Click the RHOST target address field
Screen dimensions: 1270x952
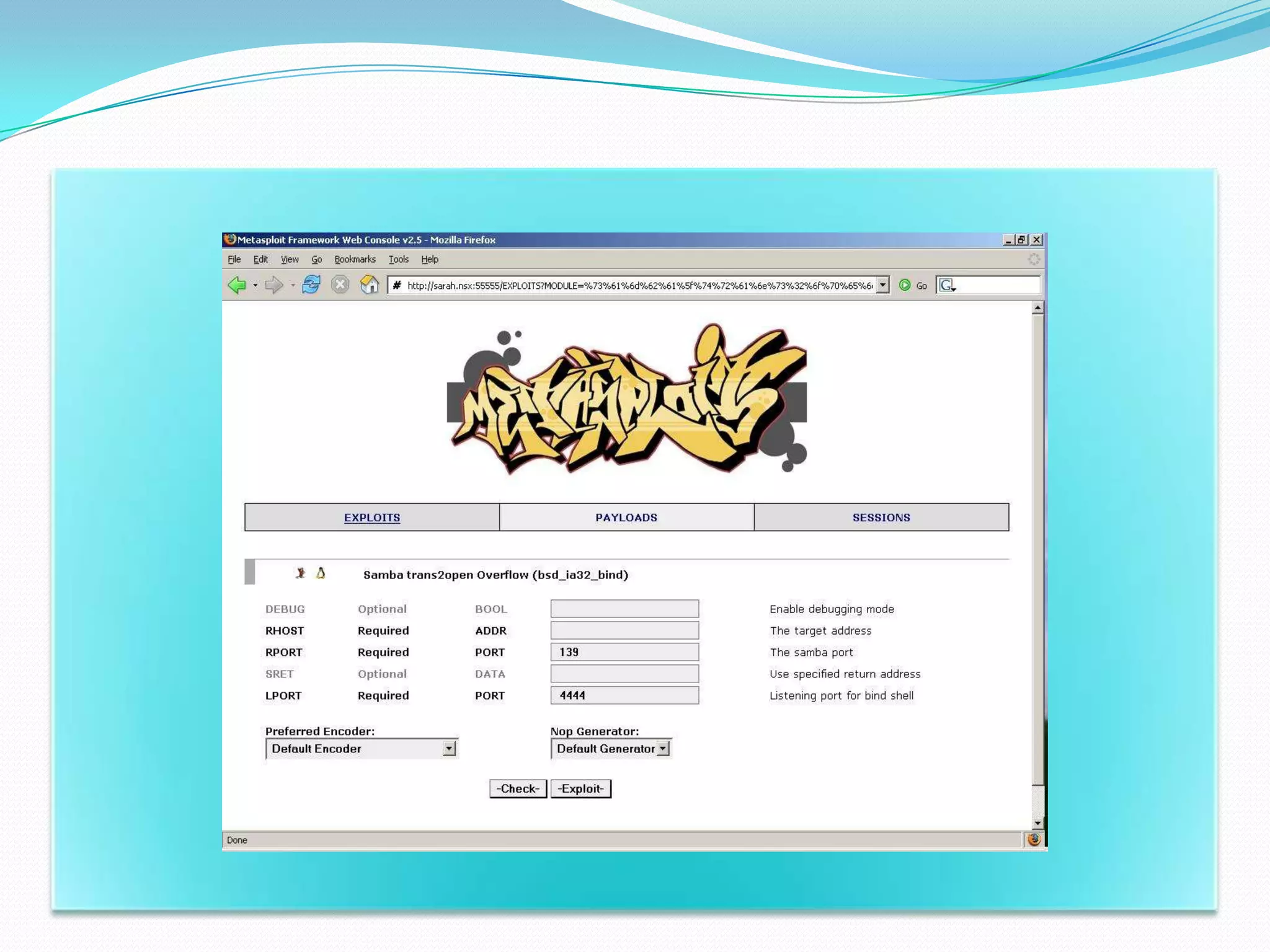click(x=624, y=630)
